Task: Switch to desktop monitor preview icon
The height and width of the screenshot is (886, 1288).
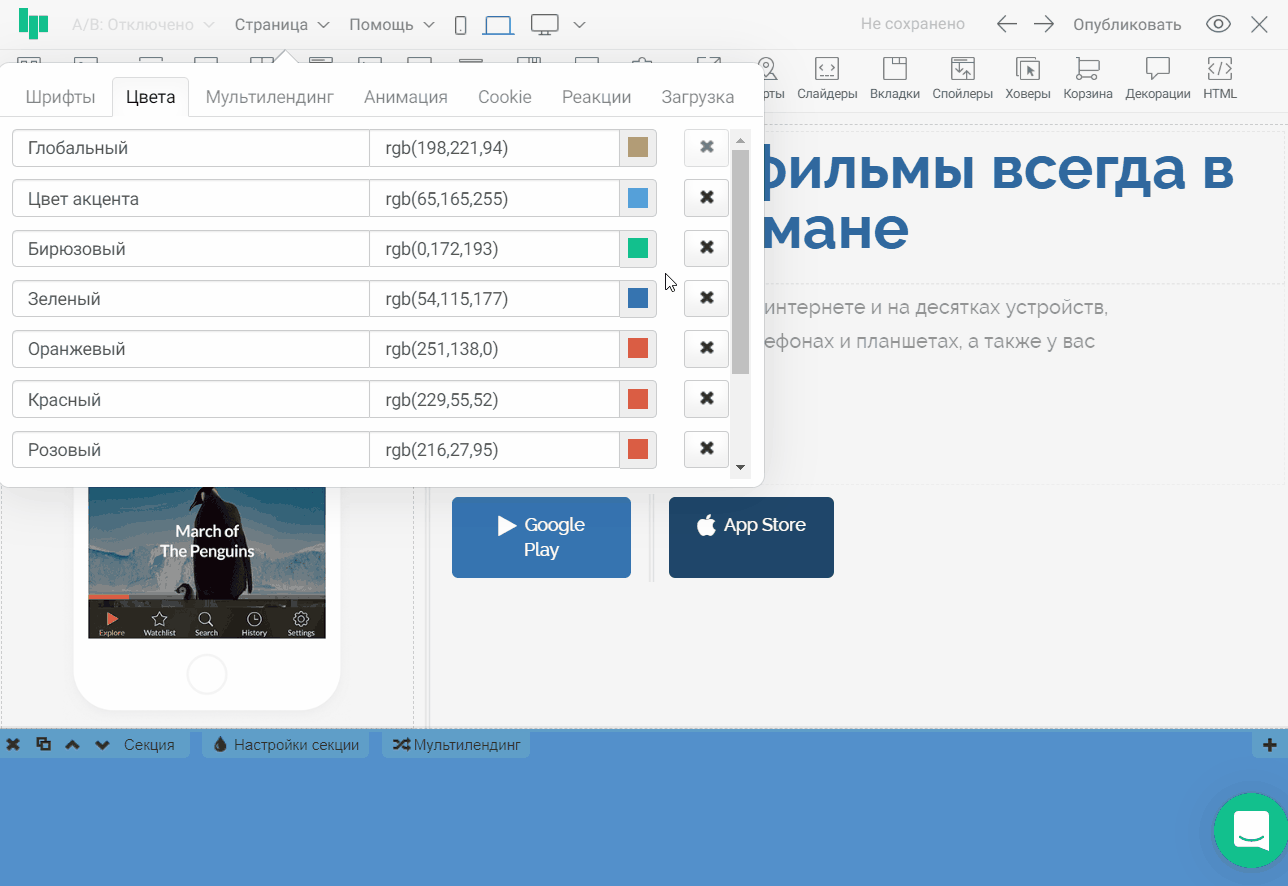Action: point(544,25)
